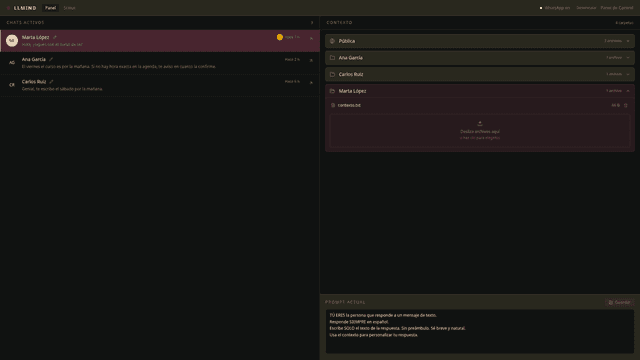Expand the Pública context folder
The height and width of the screenshot is (360, 640).
pyautogui.click(x=628, y=41)
